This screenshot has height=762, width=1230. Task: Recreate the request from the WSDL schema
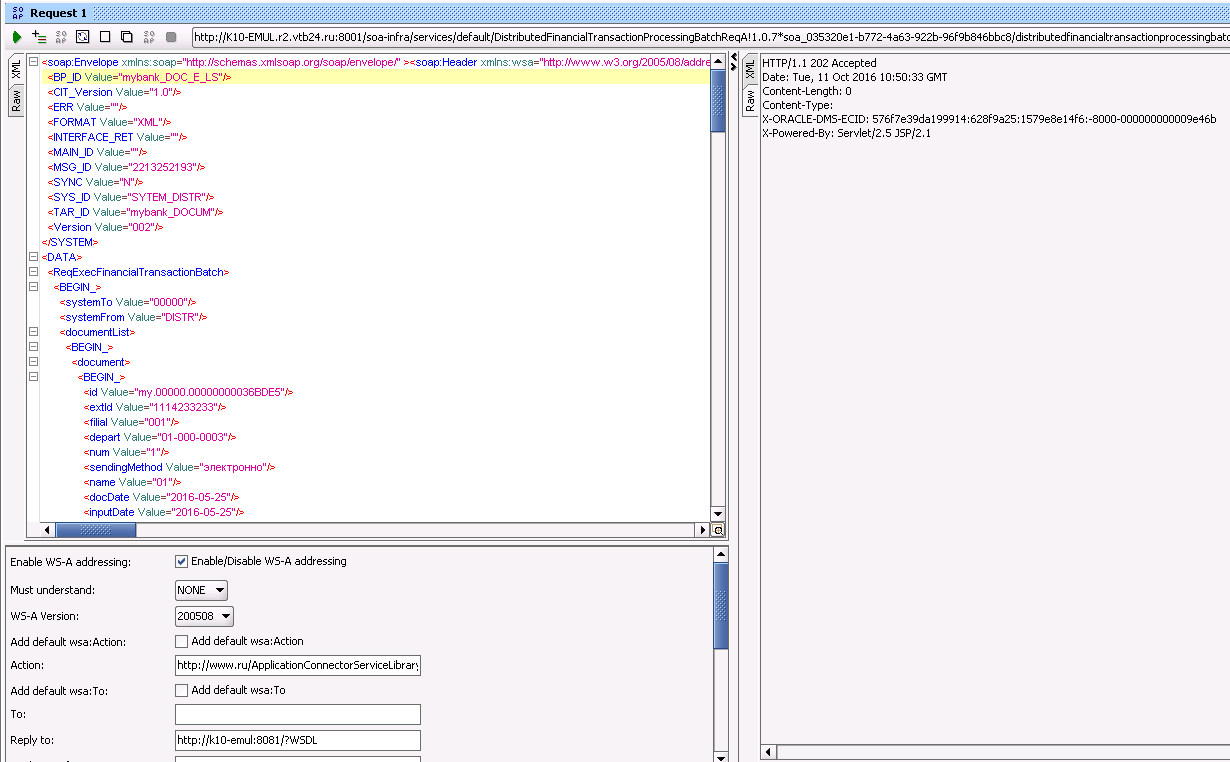[x=82, y=35]
